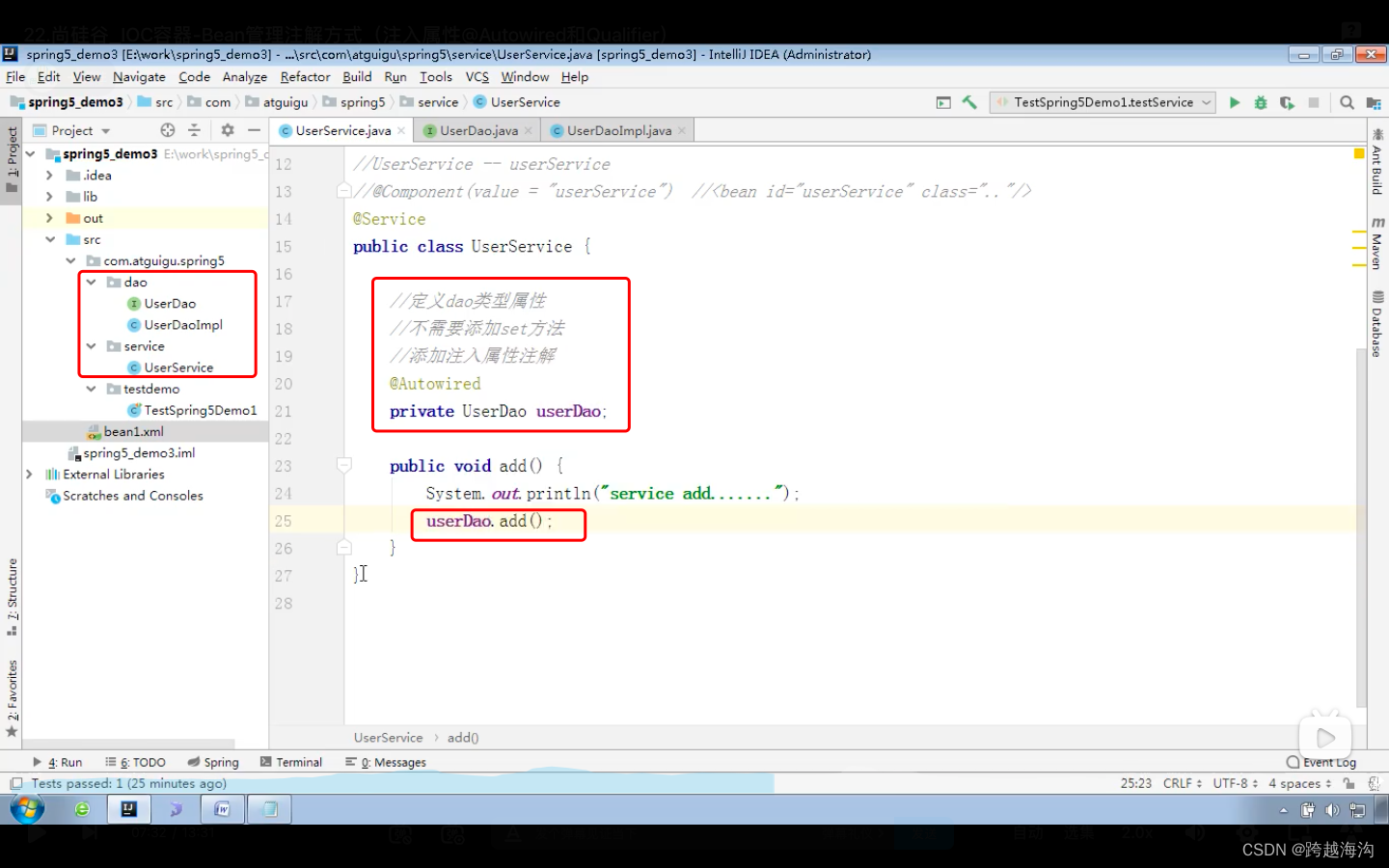Expand the lib folder
This screenshot has height=868, width=1389.
coord(49,197)
